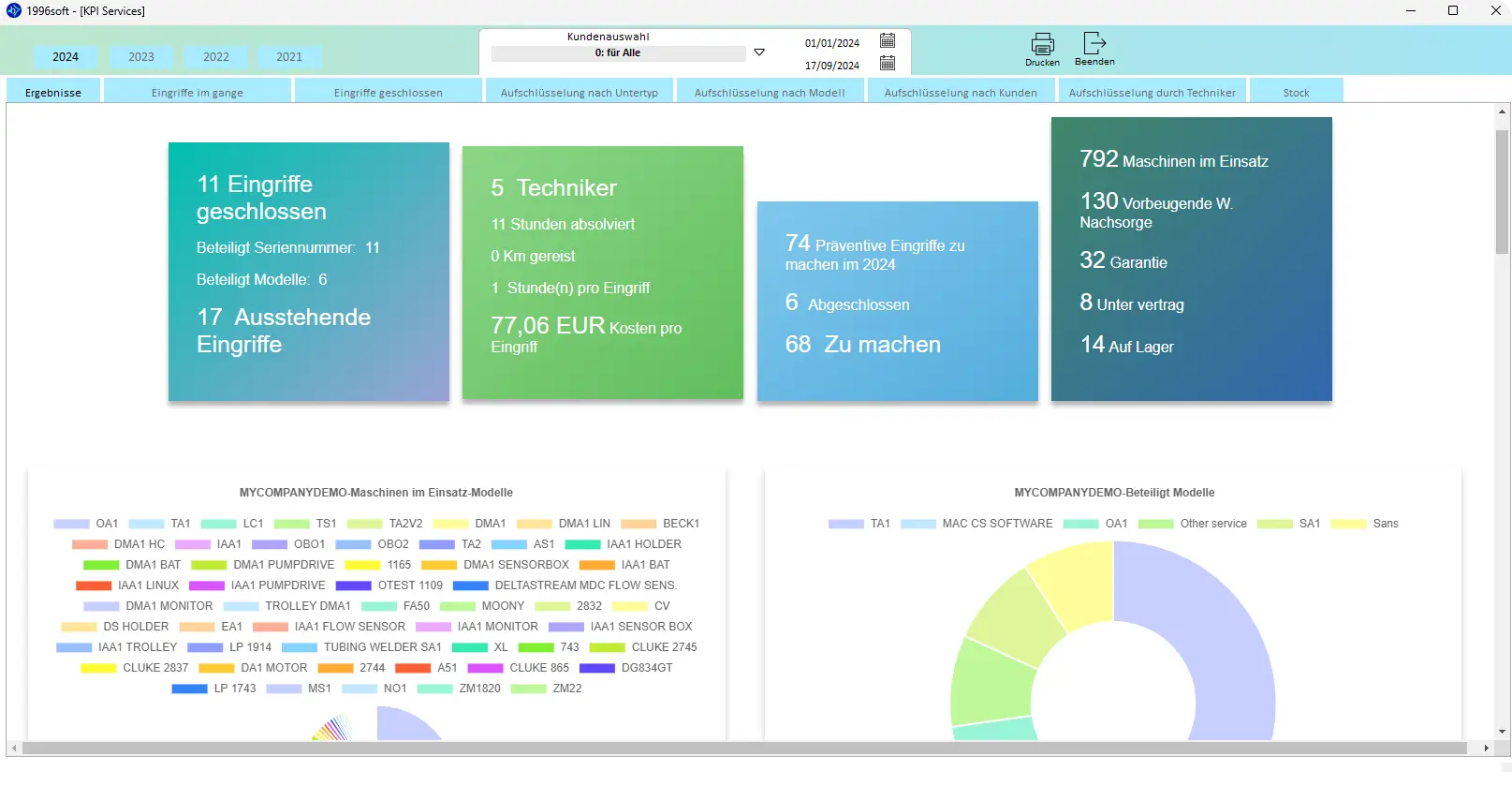Click the horizontal scrollbar thumb

(x=744, y=748)
